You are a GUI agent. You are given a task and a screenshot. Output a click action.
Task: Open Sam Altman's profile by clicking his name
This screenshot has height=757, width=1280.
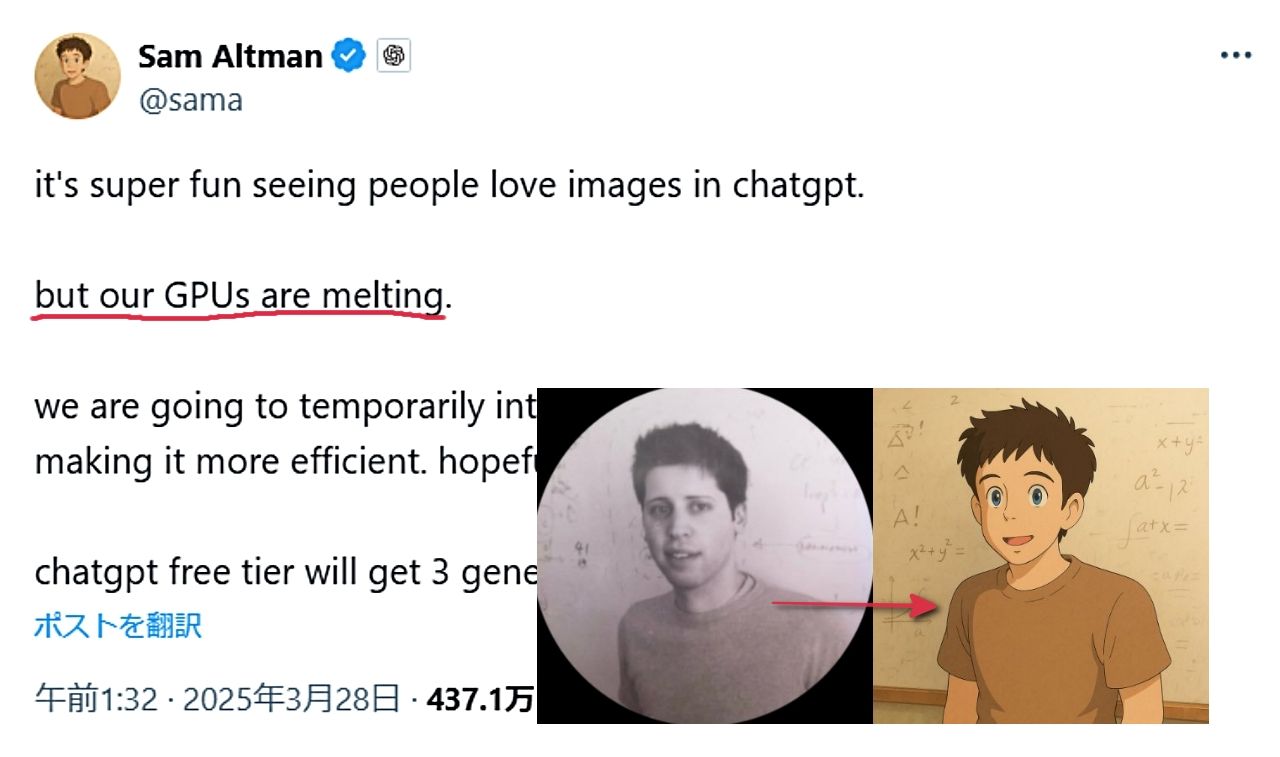click(x=232, y=56)
